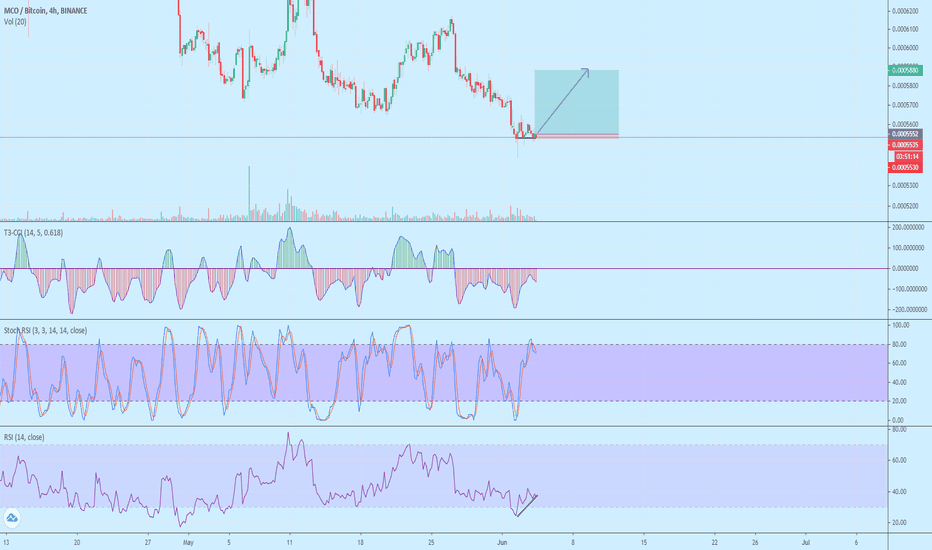Click the 0.000000 zero label on T3-CCI axis

click(906, 269)
